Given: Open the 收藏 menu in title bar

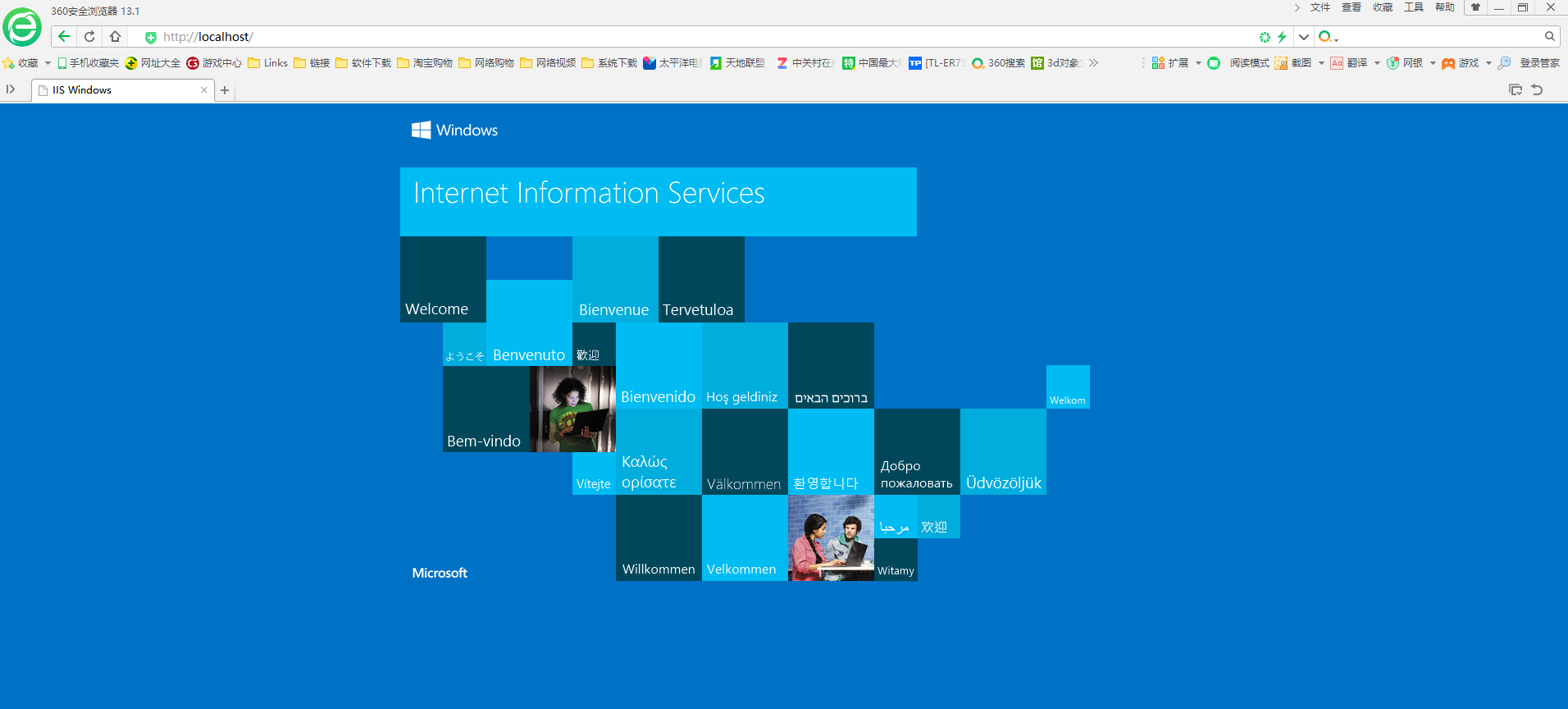Looking at the screenshot, I should (x=1383, y=7).
